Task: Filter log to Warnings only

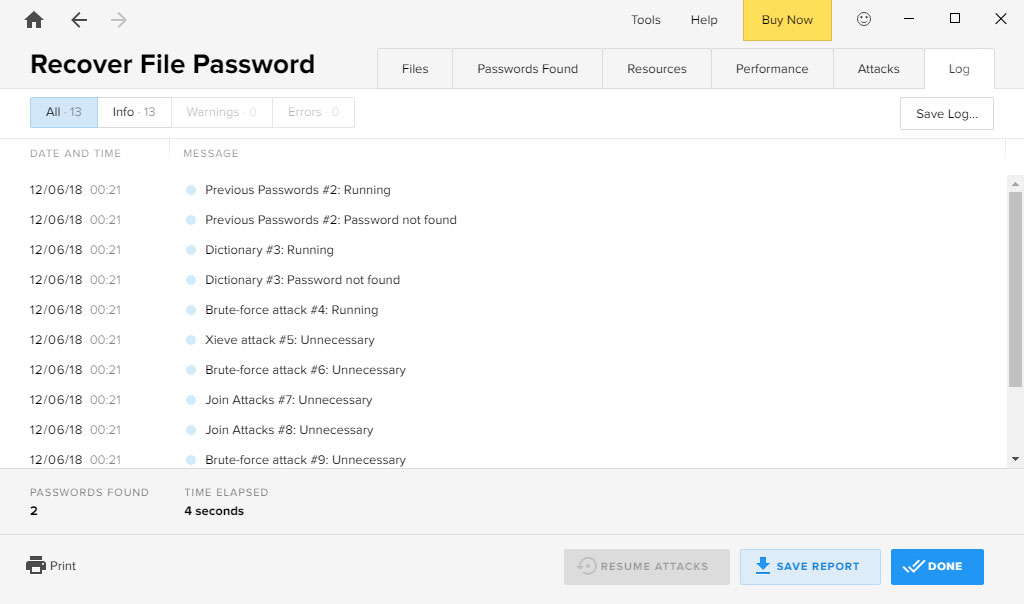Action: coord(221,112)
